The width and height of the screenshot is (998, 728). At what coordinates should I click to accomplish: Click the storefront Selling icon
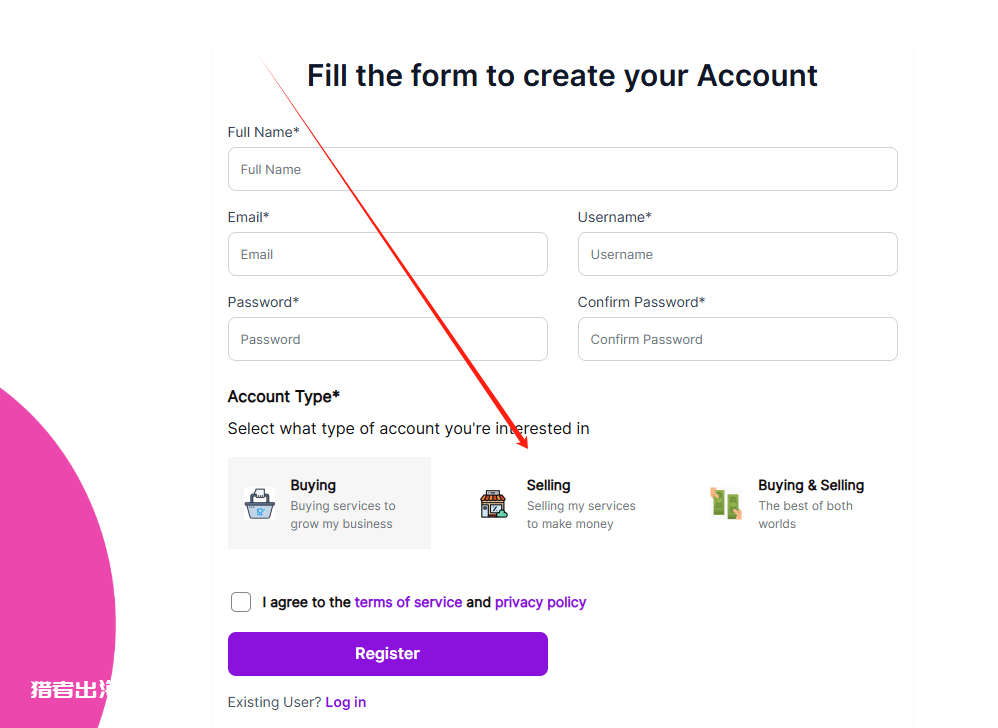(x=493, y=503)
